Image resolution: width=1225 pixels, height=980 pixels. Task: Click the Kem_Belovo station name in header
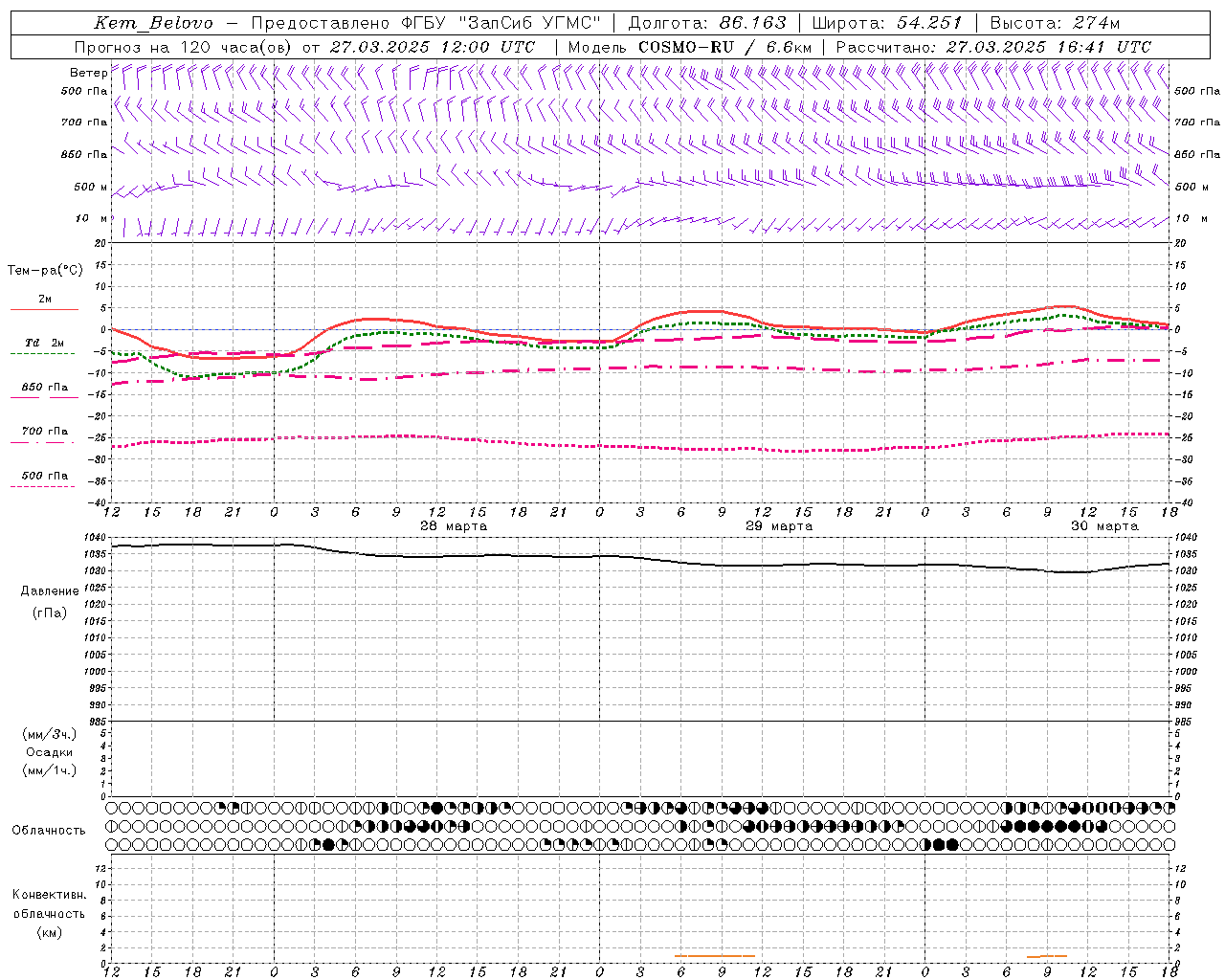[x=153, y=23]
